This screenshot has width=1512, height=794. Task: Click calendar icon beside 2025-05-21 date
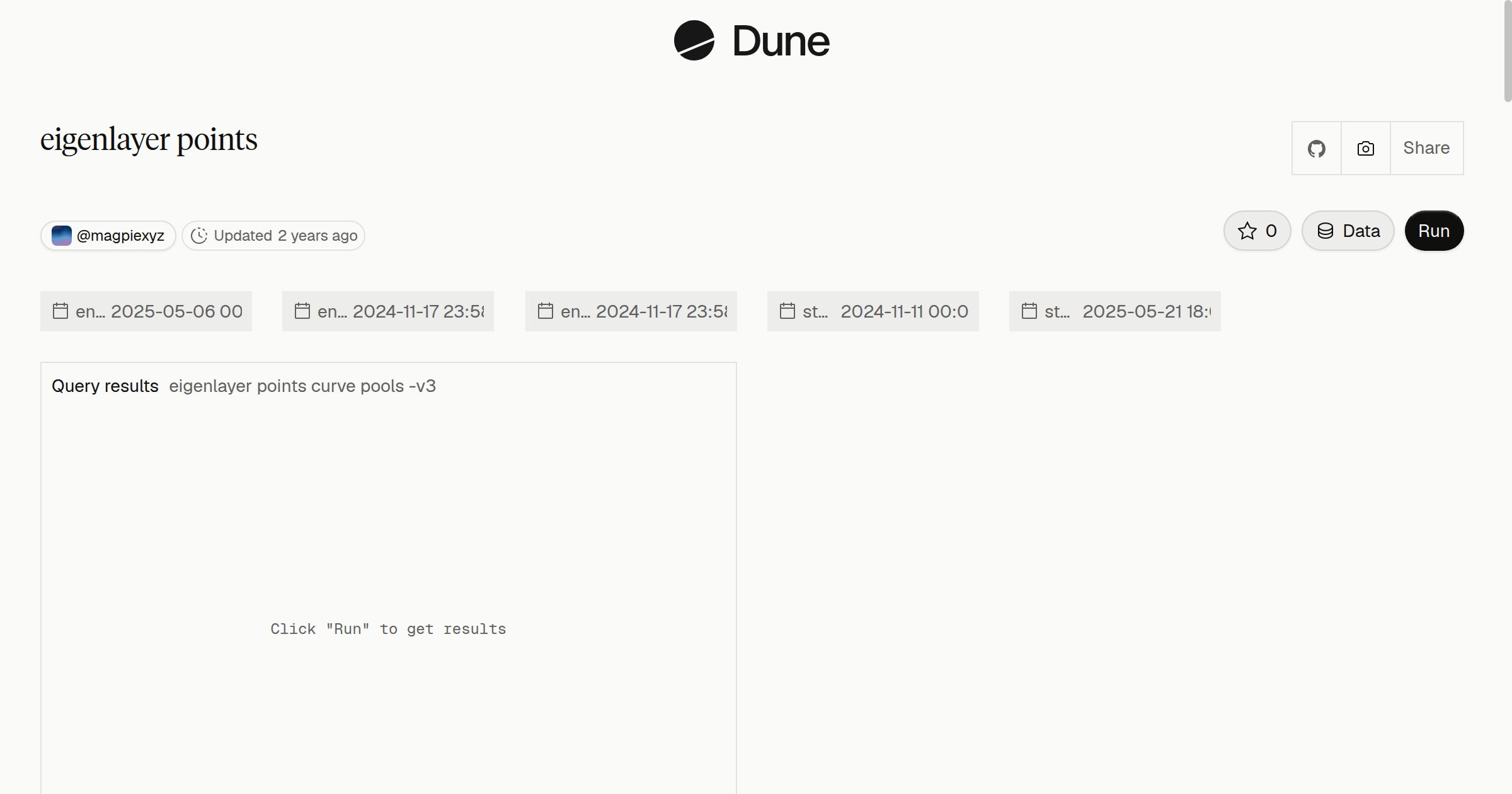pyautogui.click(x=1029, y=311)
